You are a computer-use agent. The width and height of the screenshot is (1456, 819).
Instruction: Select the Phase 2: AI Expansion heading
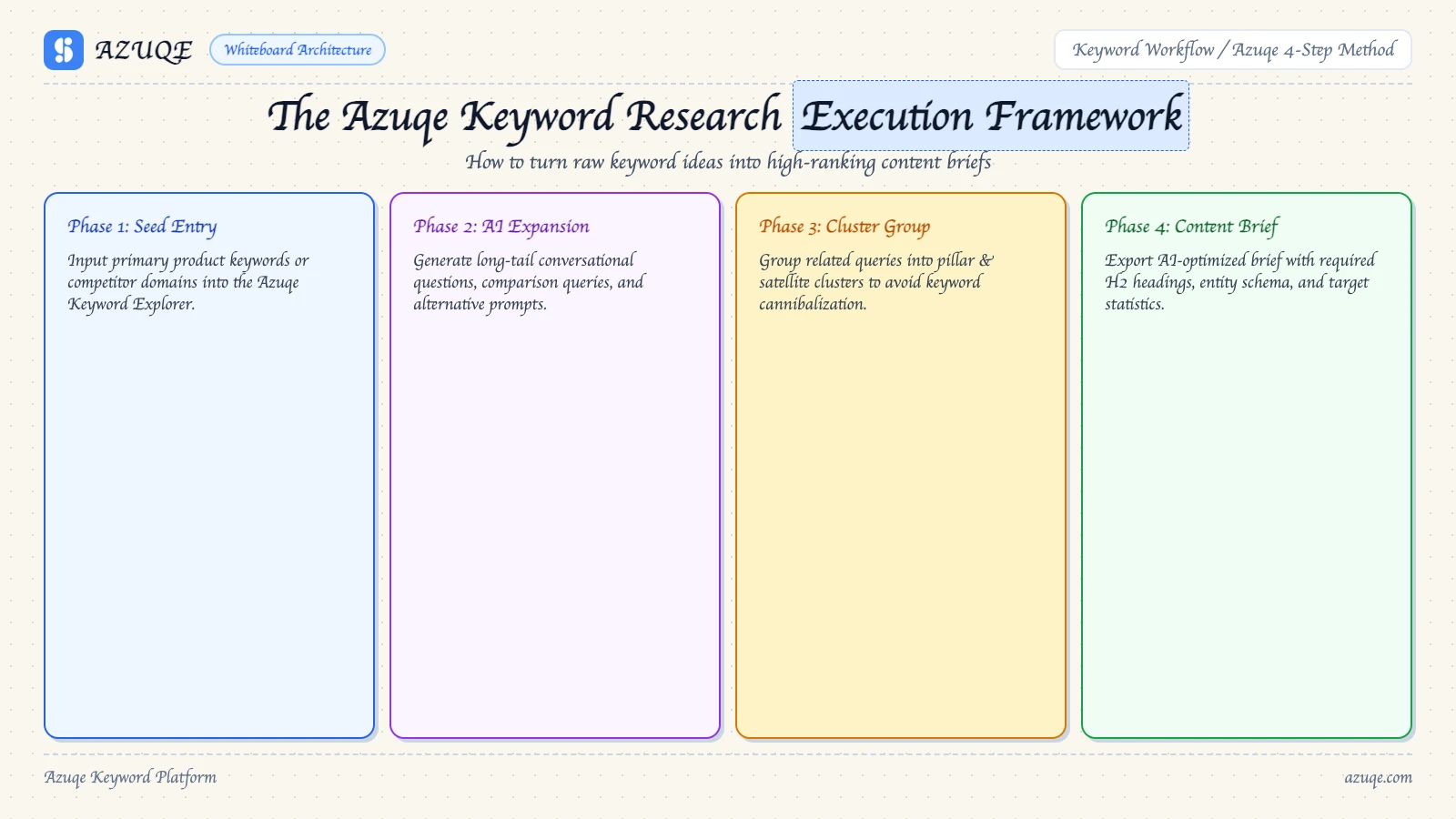click(x=501, y=227)
